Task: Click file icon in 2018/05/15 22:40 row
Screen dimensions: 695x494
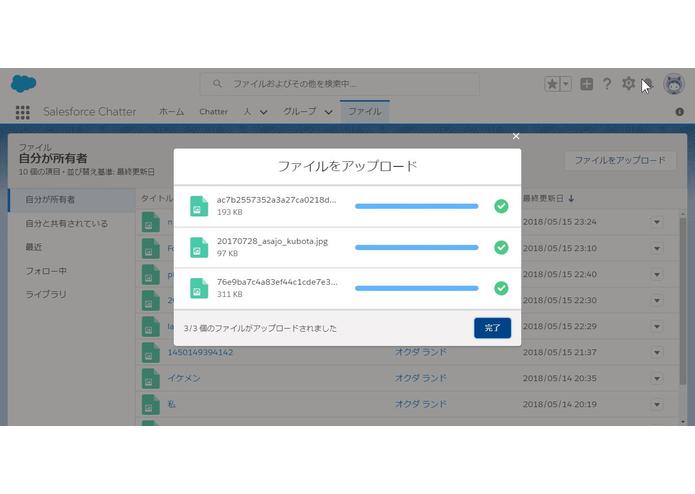Action: pyautogui.click(x=151, y=275)
